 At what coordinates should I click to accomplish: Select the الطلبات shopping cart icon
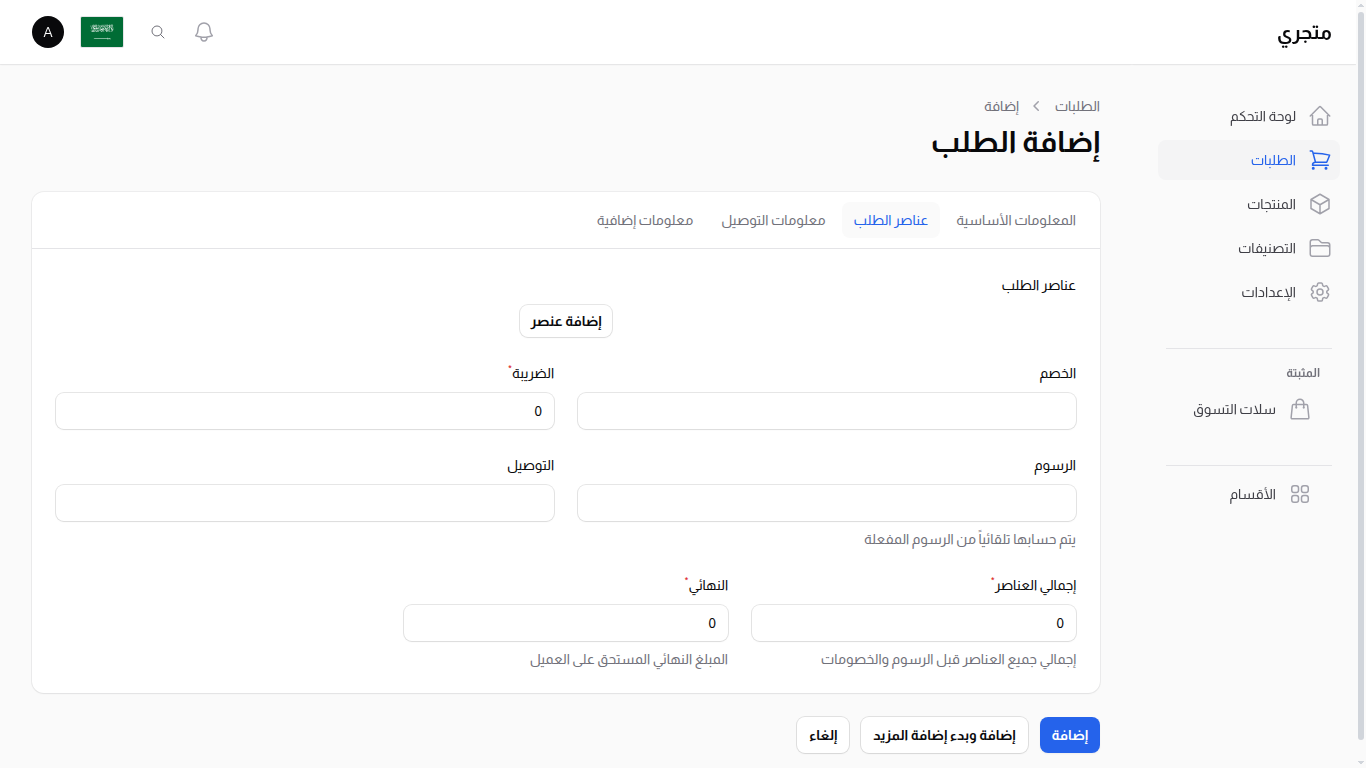[x=1320, y=160]
